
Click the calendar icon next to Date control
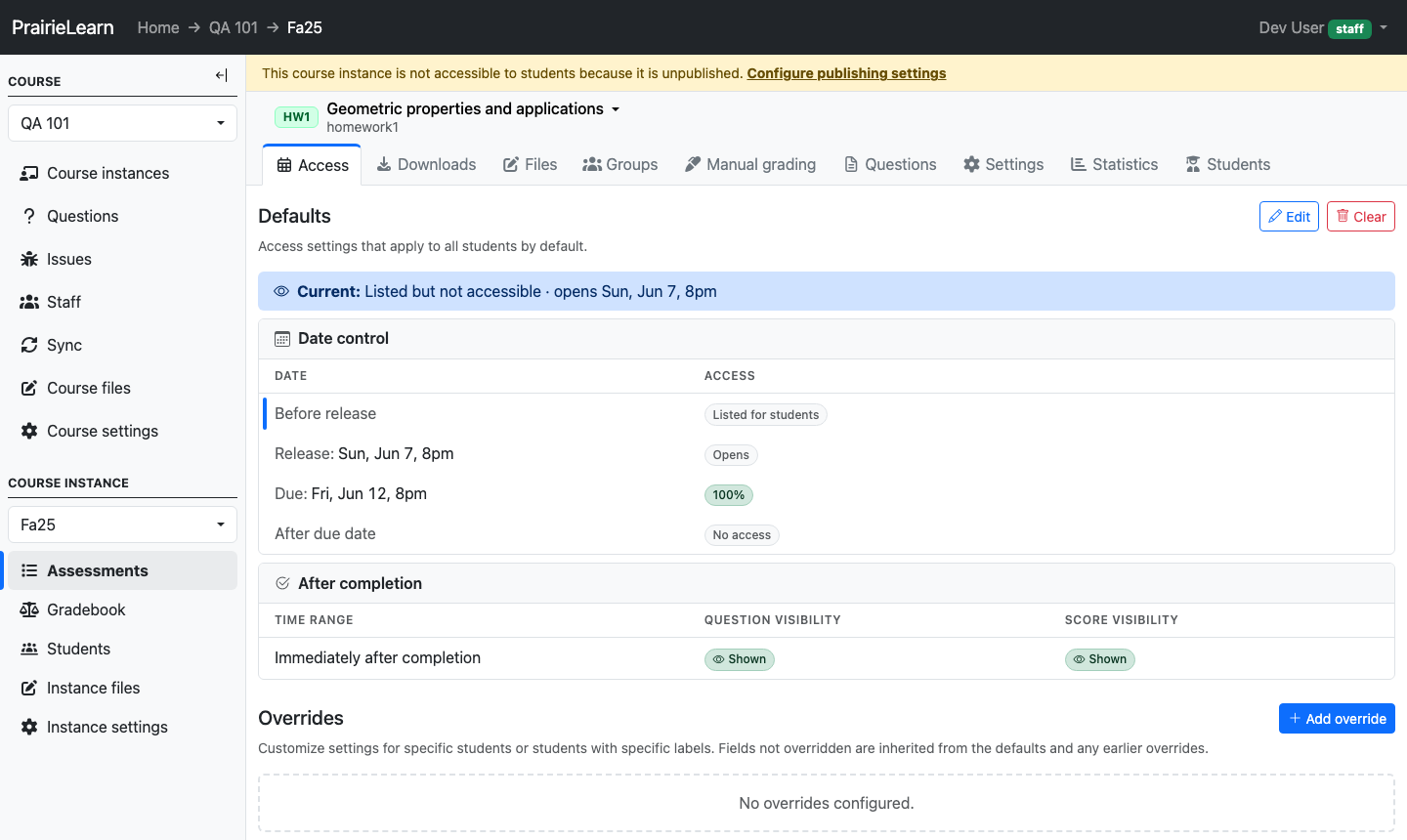tap(282, 339)
